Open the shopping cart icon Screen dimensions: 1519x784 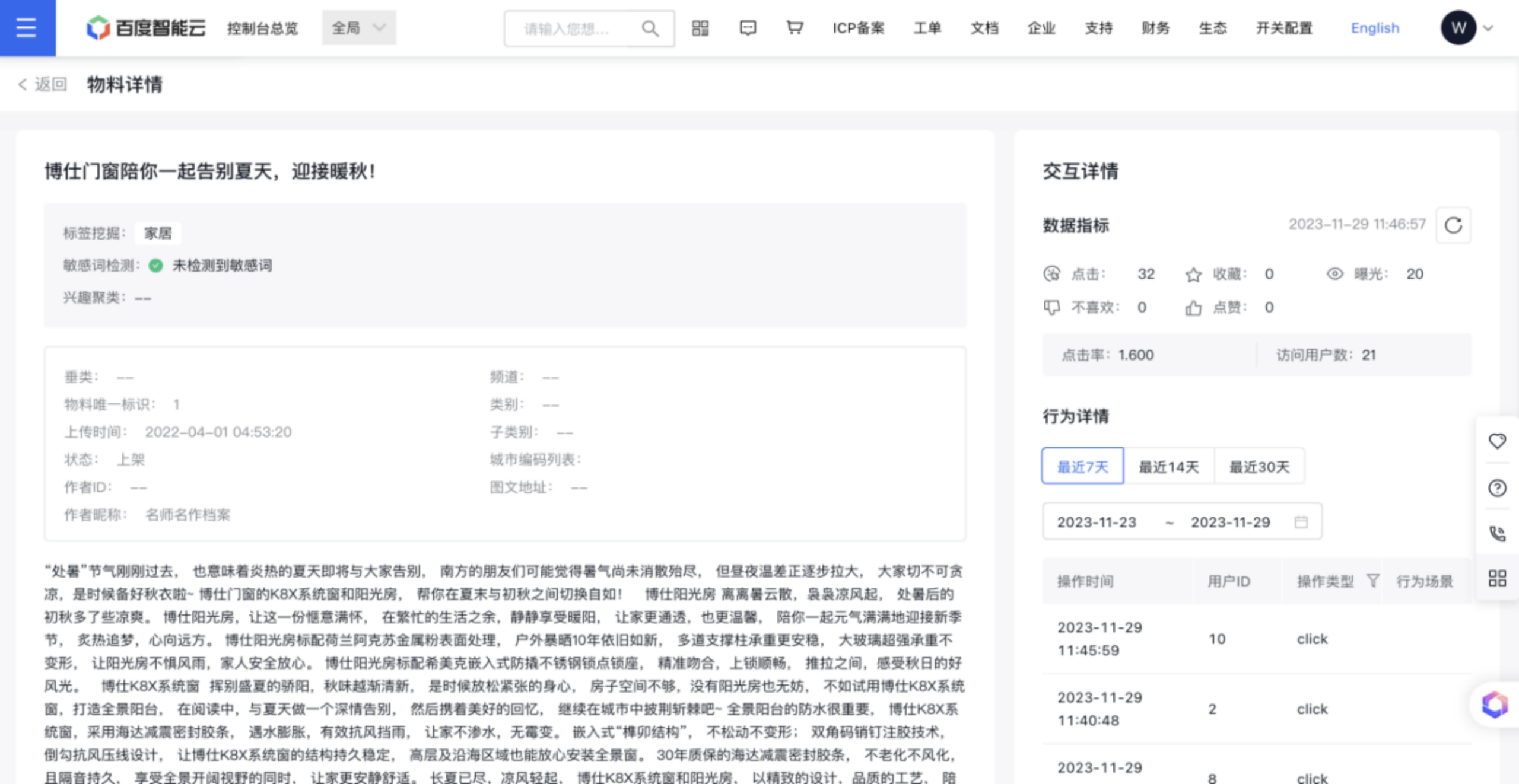click(x=795, y=28)
